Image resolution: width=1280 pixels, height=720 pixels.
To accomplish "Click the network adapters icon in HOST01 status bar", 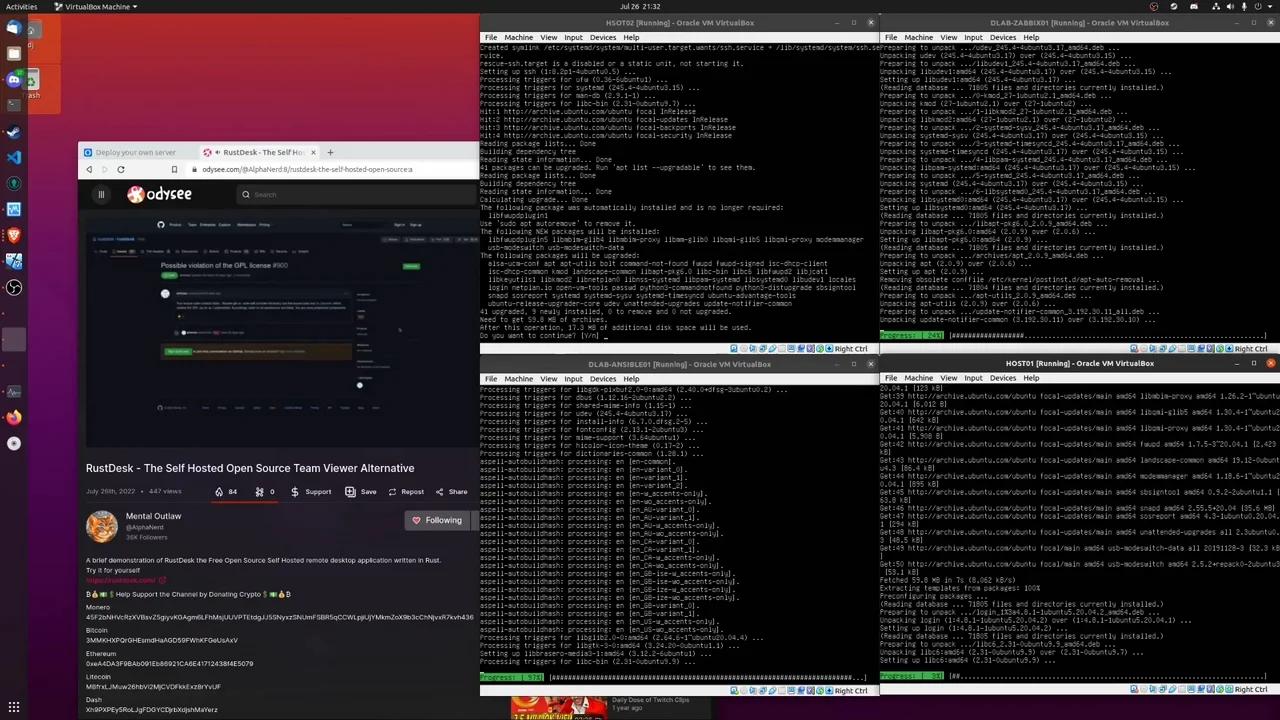I will click(1163, 689).
